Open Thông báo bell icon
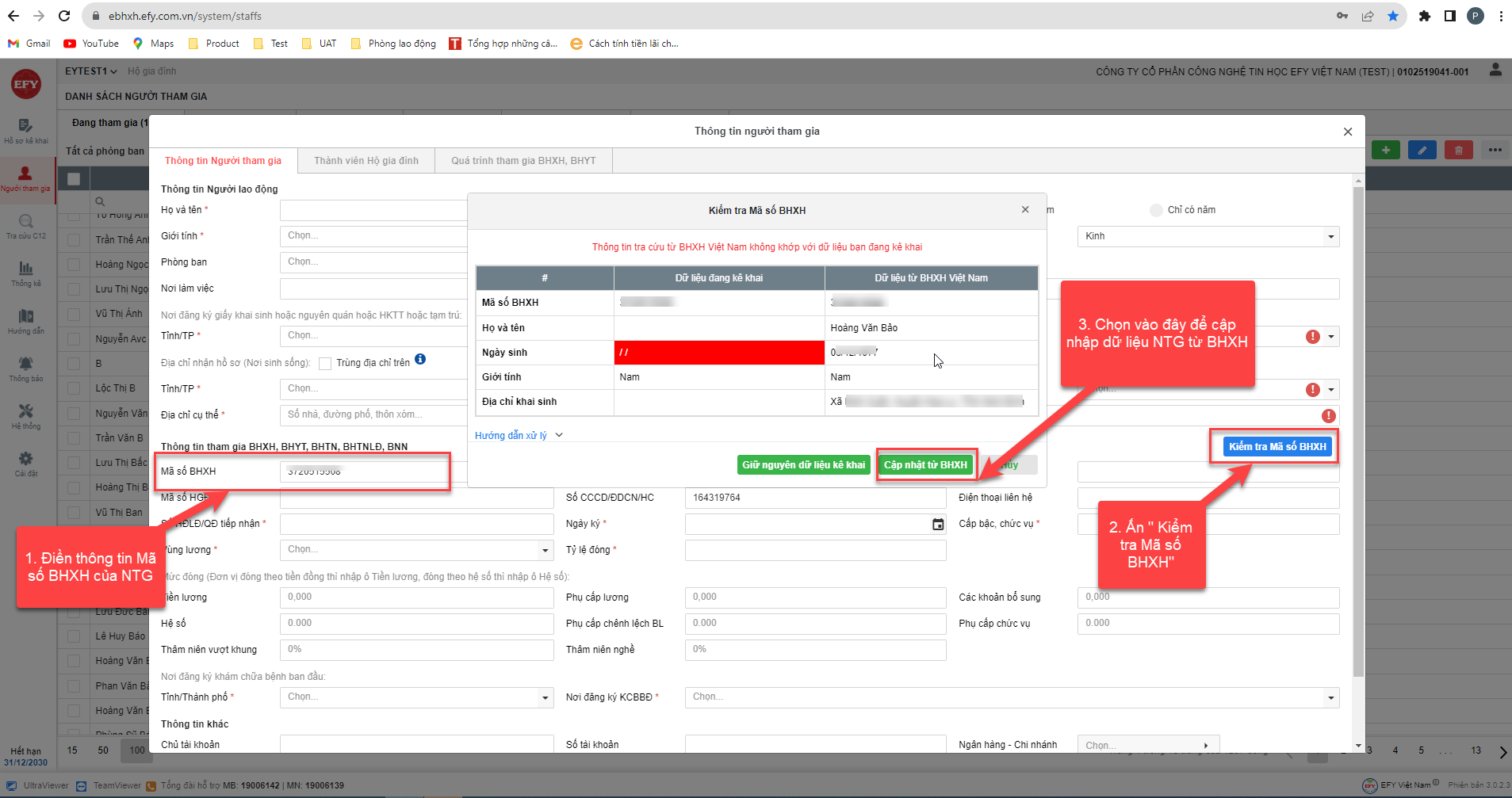Viewport: 1512px width, 798px height. [x=25, y=365]
